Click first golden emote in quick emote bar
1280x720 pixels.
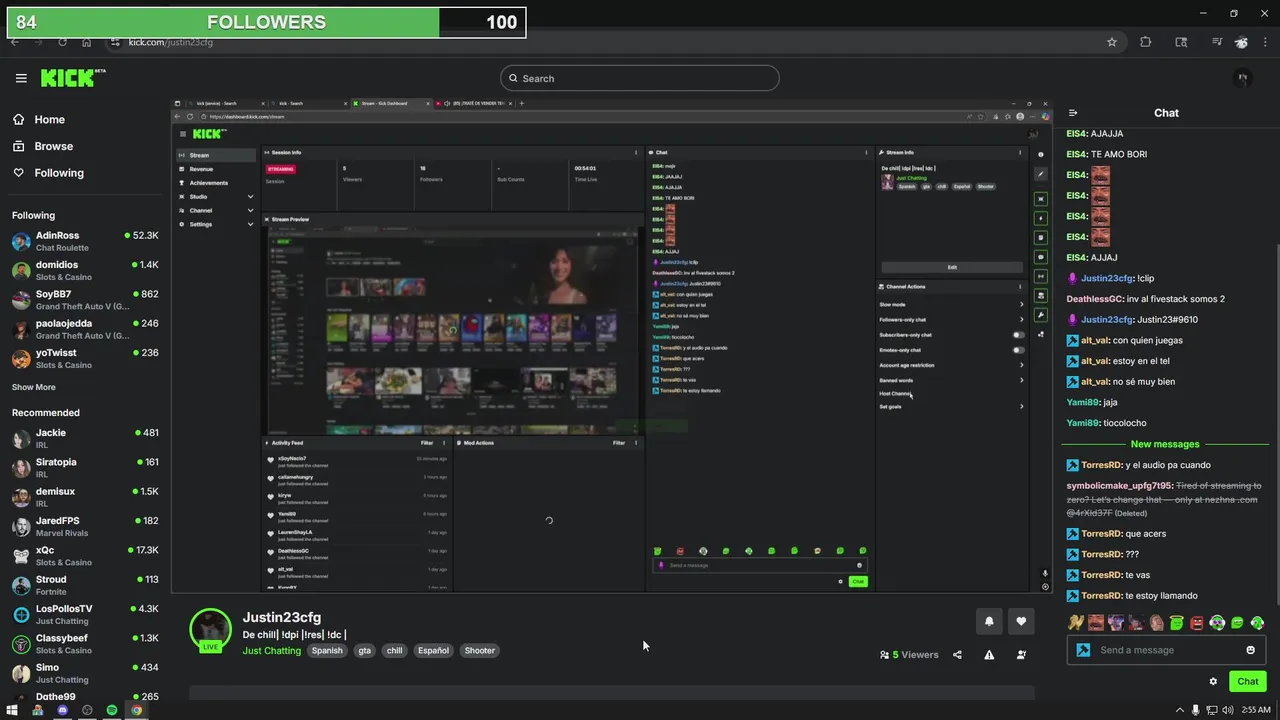coord(1076,623)
